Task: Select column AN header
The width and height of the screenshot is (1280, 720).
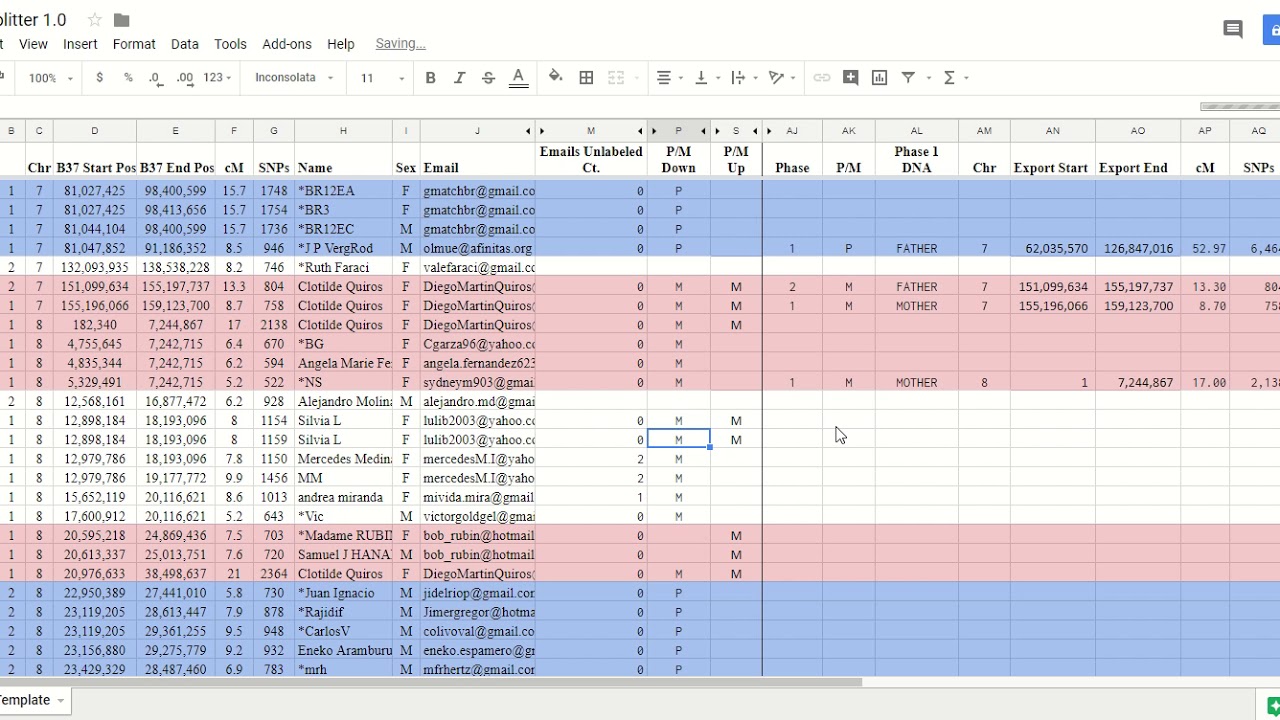Action: tap(1053, 131)
